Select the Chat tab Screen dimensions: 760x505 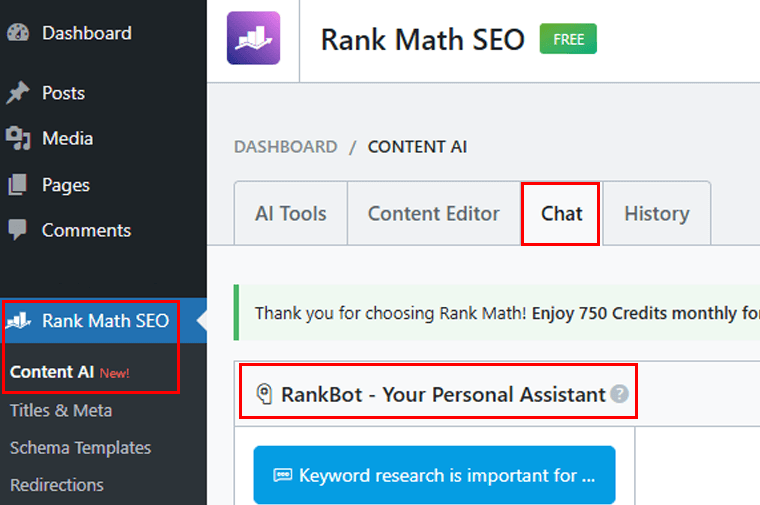click(561, 213)
